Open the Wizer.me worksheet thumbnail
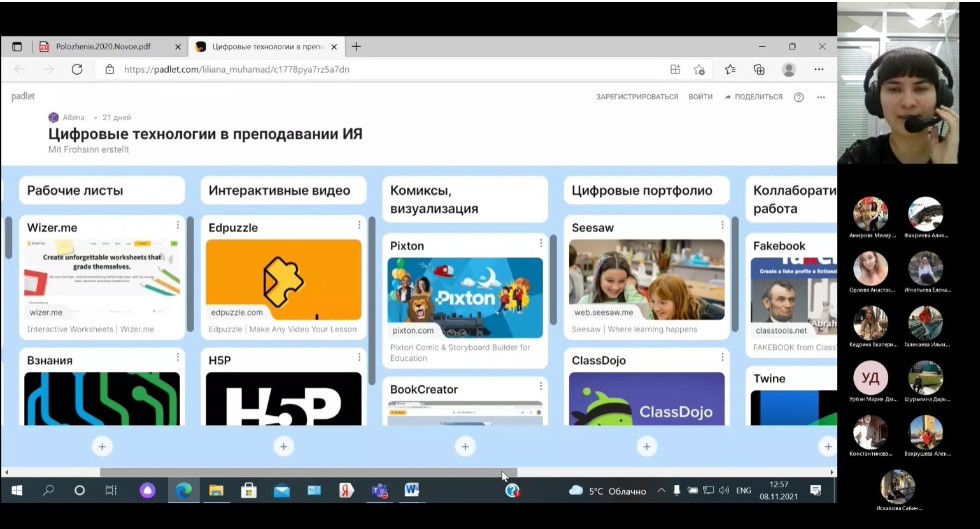980x529 pixels. coord(102,279)
